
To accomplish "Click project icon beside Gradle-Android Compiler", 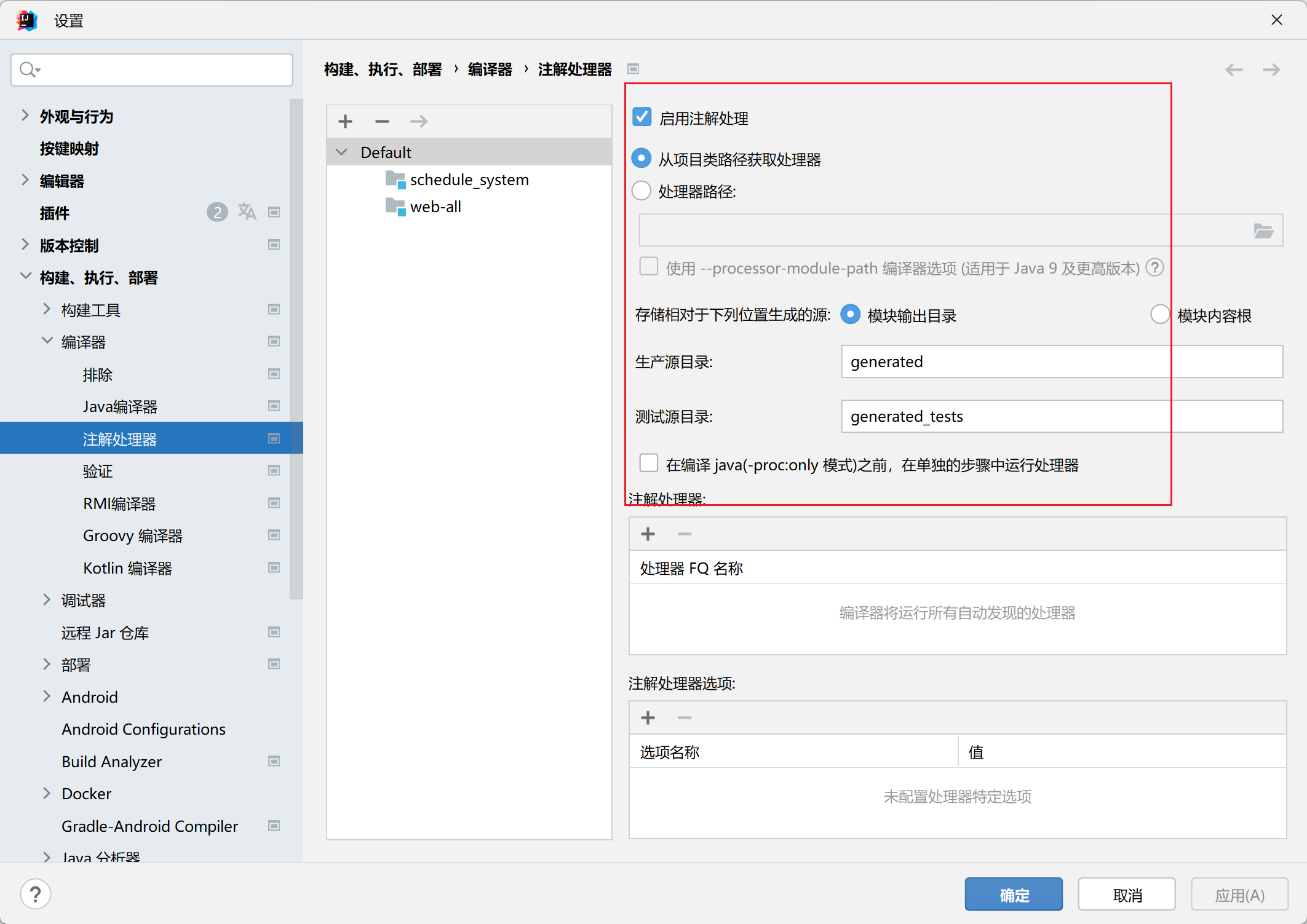I will point(274,826).
